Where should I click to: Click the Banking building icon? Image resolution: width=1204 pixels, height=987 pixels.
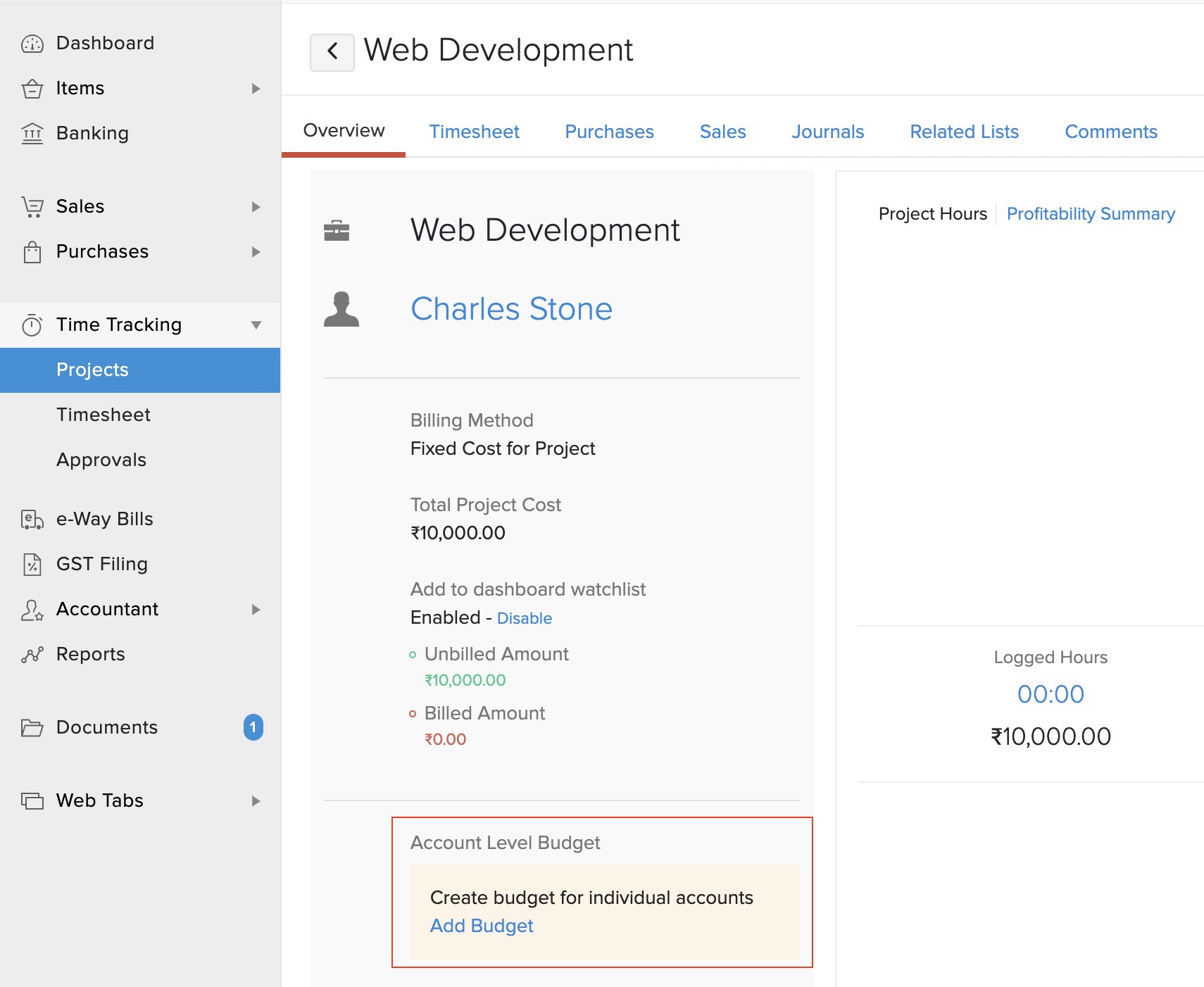(32, 133)
